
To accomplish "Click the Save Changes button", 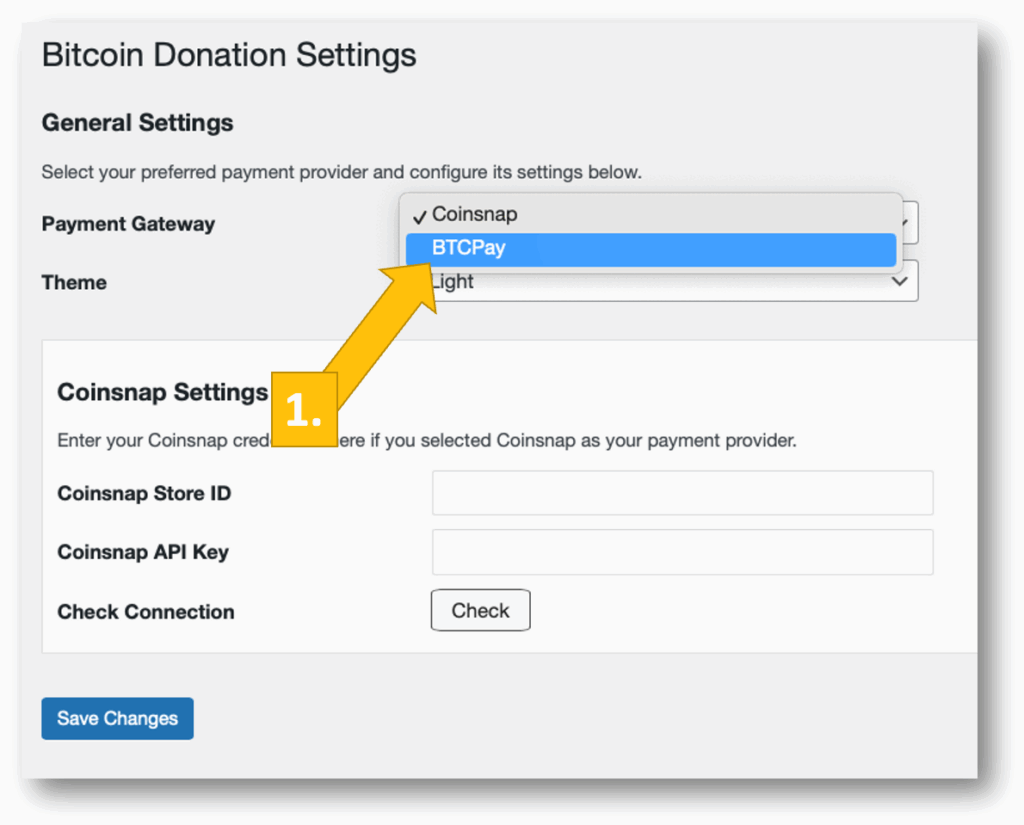I will pos(117,718).
